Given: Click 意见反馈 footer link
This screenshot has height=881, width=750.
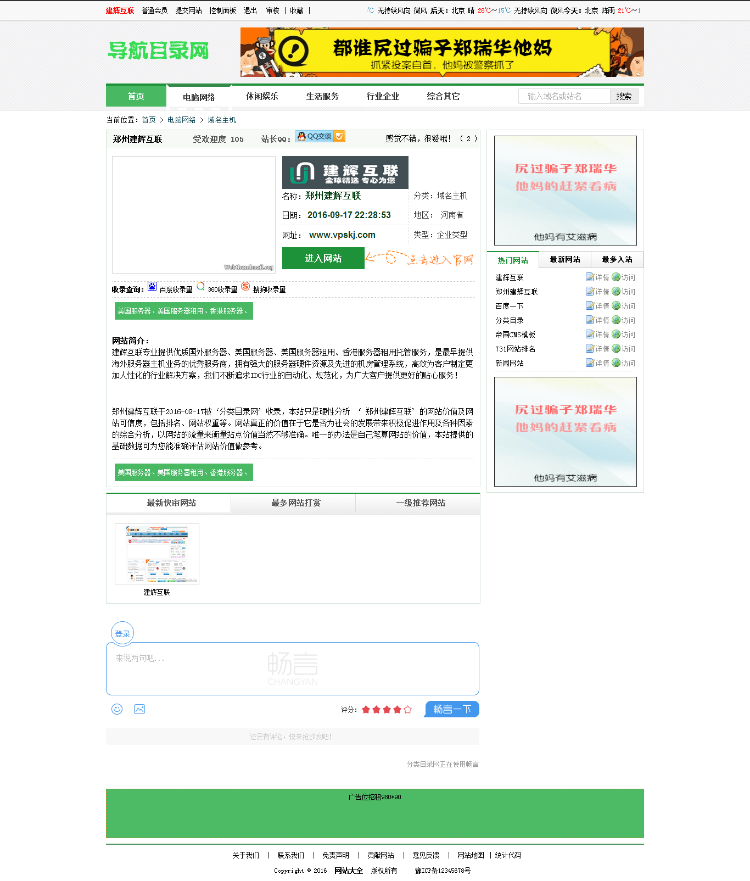Looking at the screenshot, I should click(426, 855).
